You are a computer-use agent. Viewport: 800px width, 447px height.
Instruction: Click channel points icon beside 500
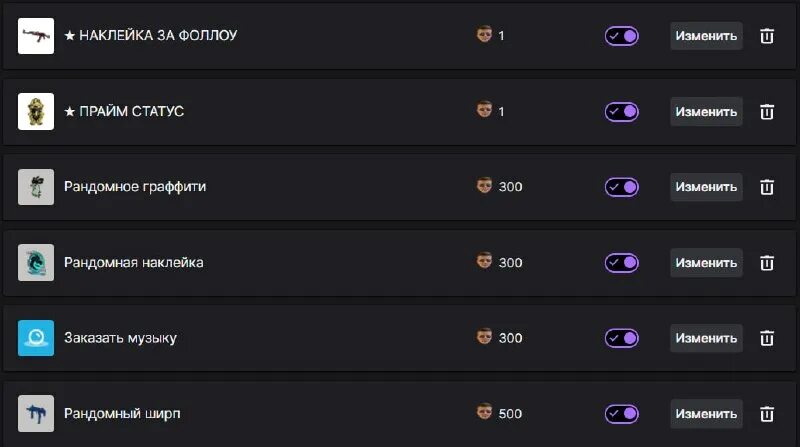tap(484, 413)
